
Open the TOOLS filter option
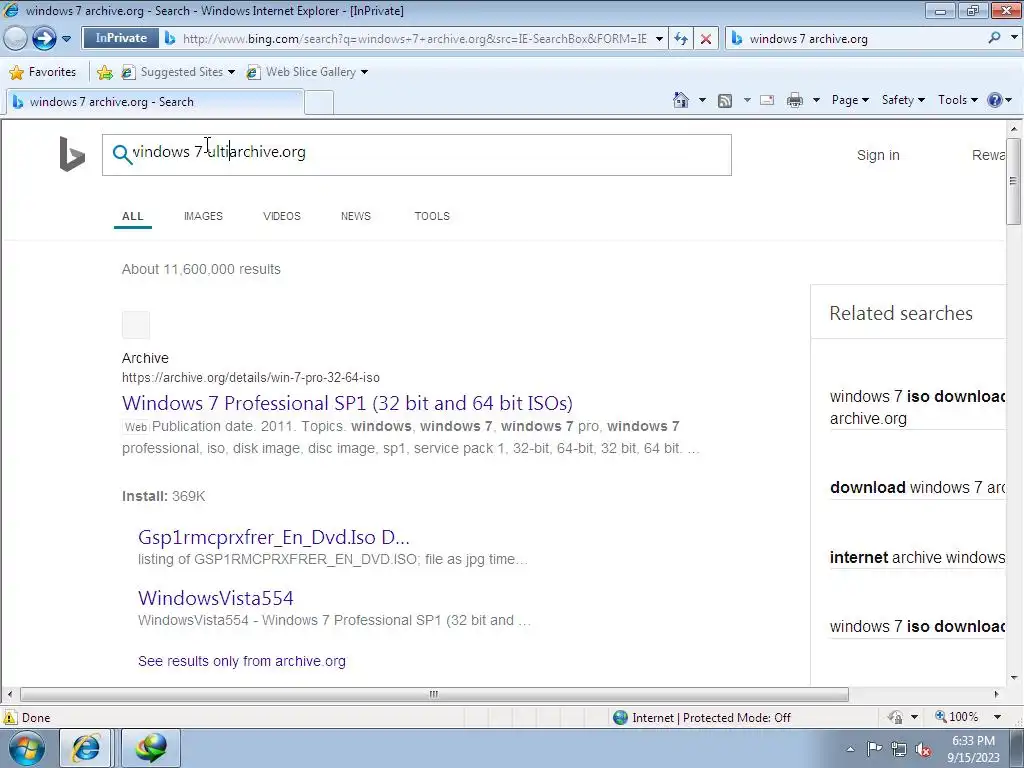click(x=432, y=216)
